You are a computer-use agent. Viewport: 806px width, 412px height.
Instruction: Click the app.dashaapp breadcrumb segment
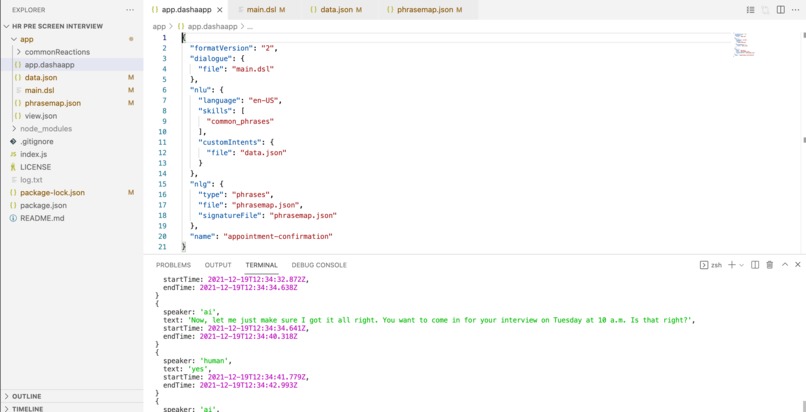[x=212, y=26]
